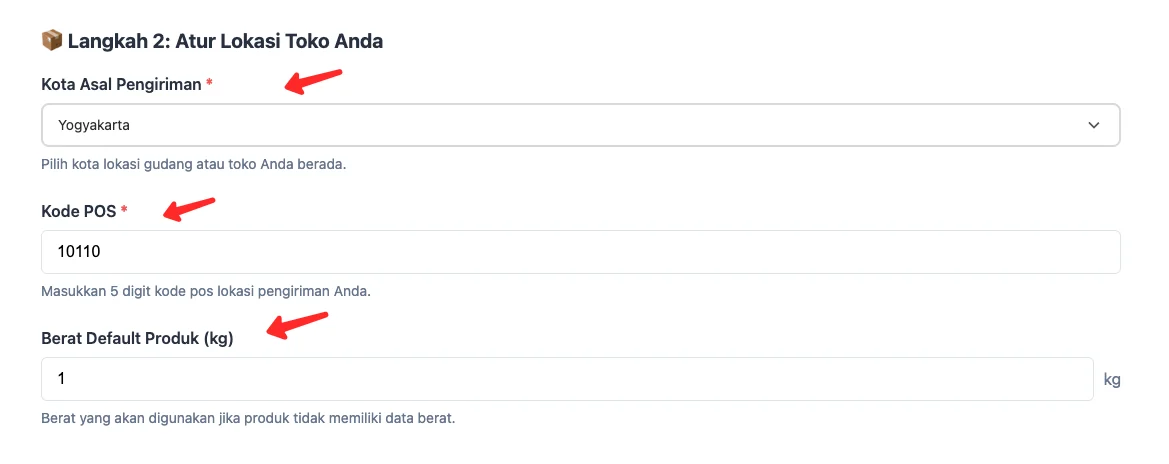Click red arrow pointing at Berat Default Produk

pyautogui.click(x=299, y=326)
